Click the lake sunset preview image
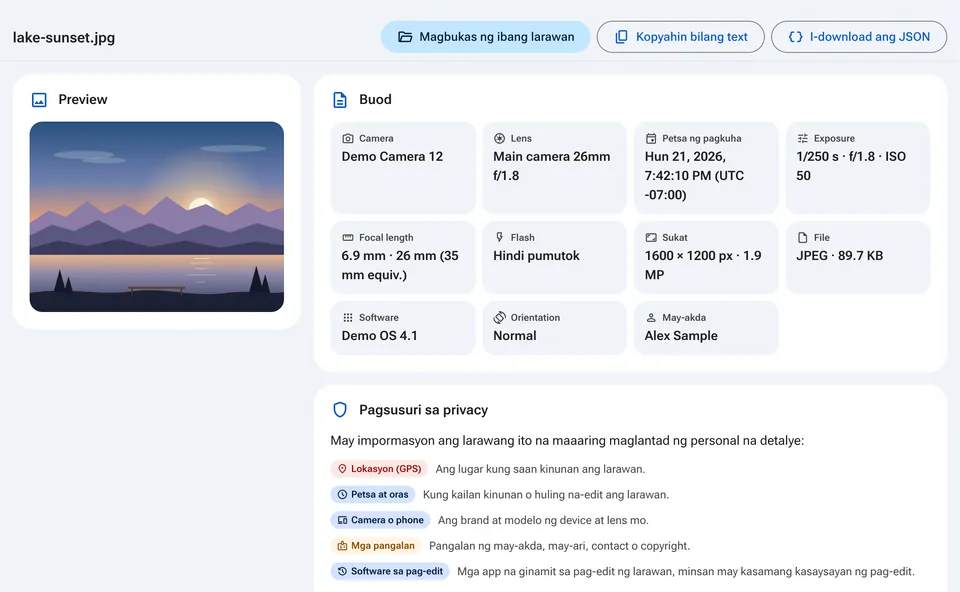 pos(157,217)
